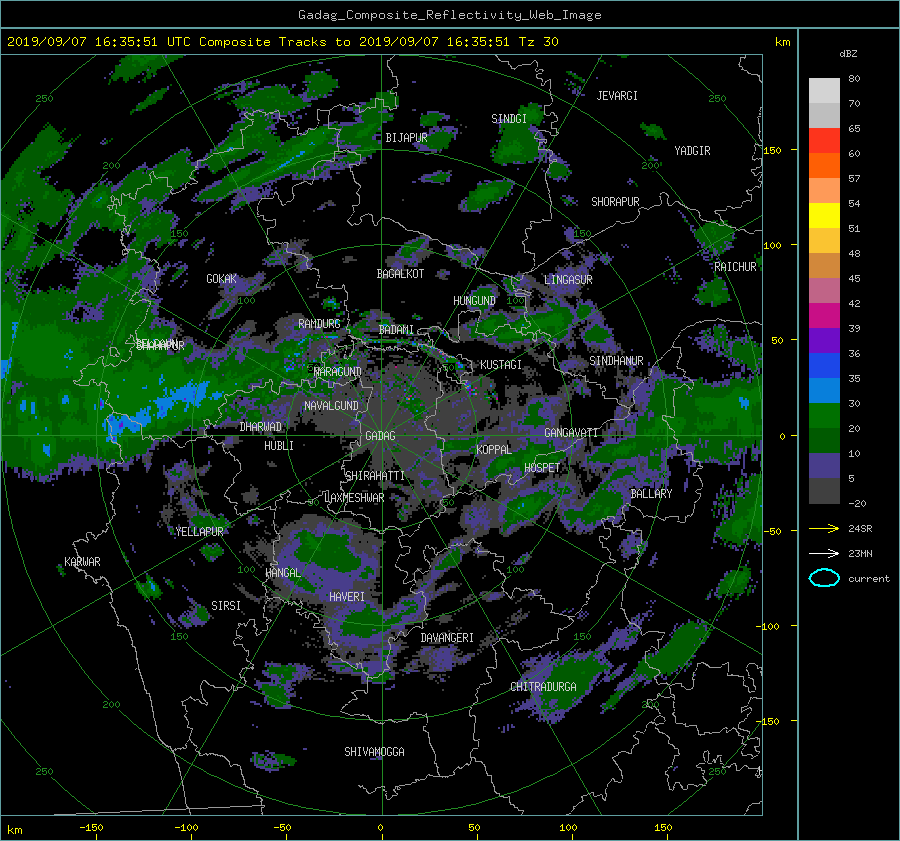Click the KUSTAGI city label
The height and width of the screenshot is (841, 900).
[x=501, y=365]
